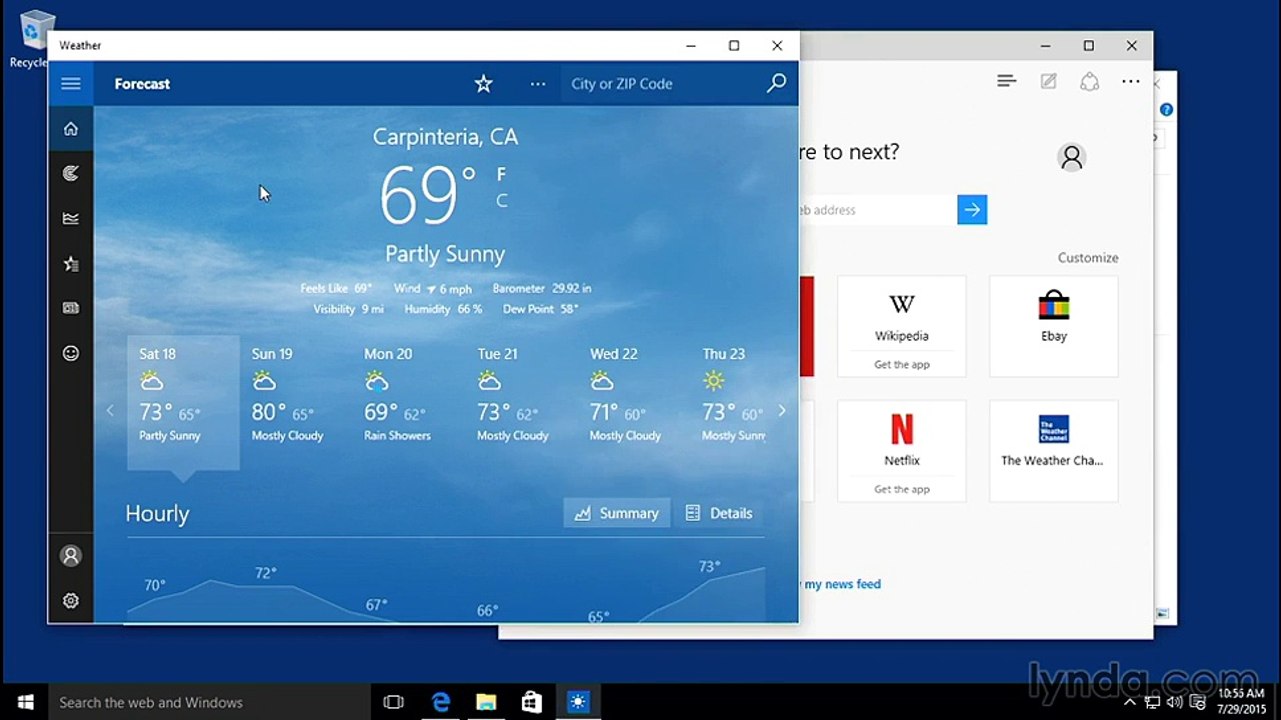Click the smiley feedback icon

[x=70, y=353]
